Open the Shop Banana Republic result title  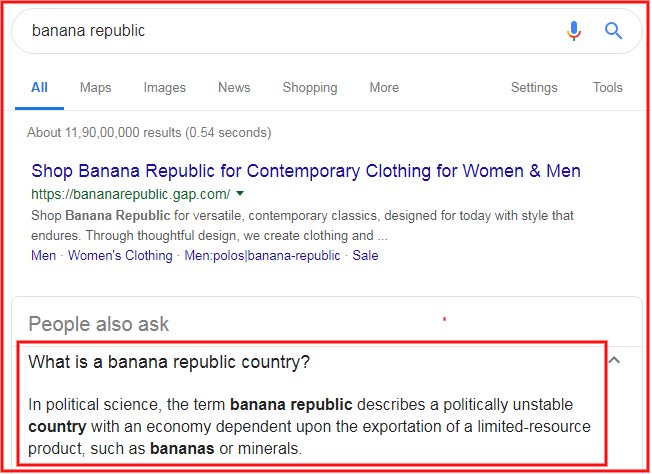[306, 171]
